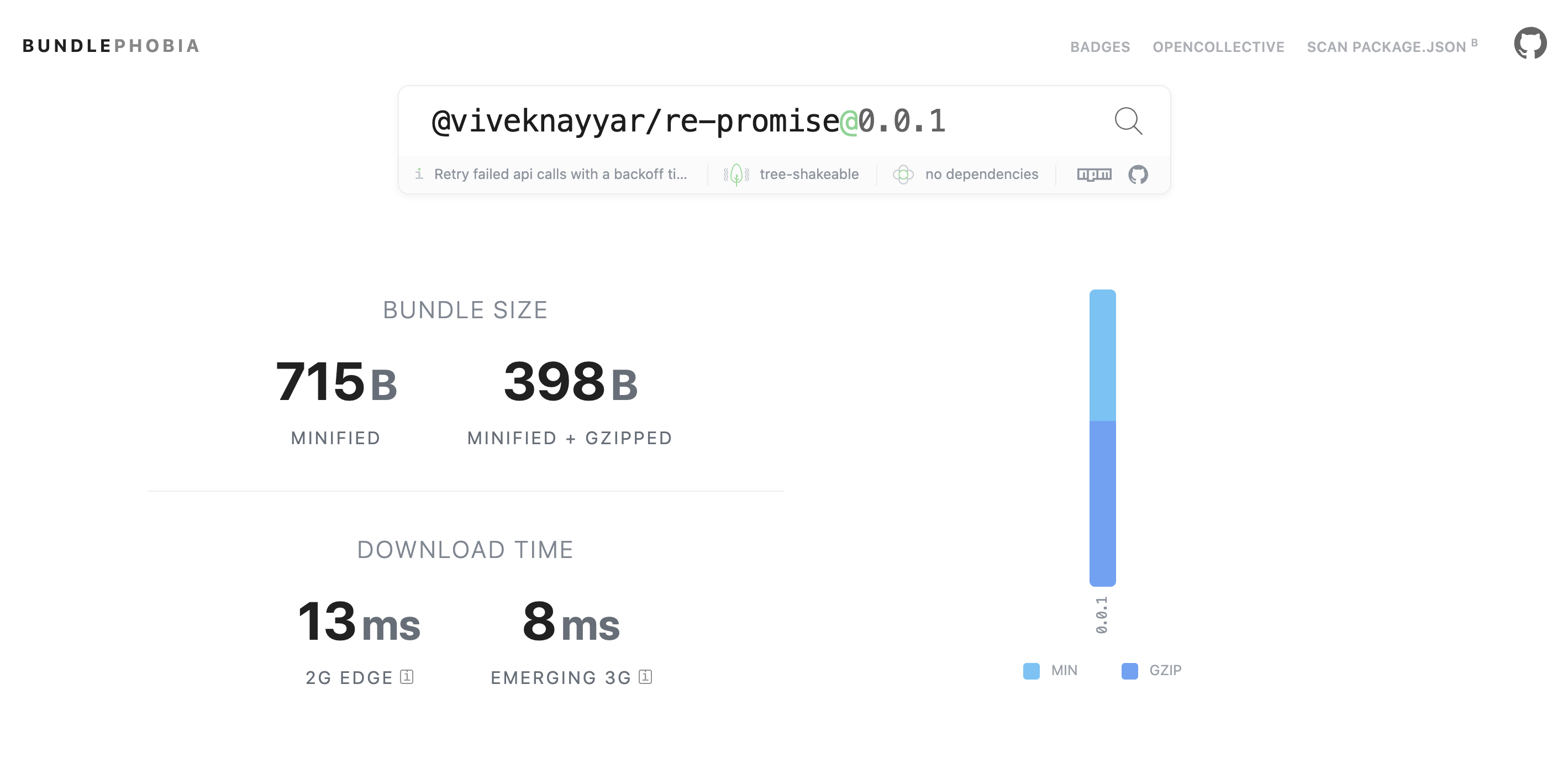The width and height of the screenshot is (1568, 758).
Task: Open package GitHub repository icon
Action: 1138,175
